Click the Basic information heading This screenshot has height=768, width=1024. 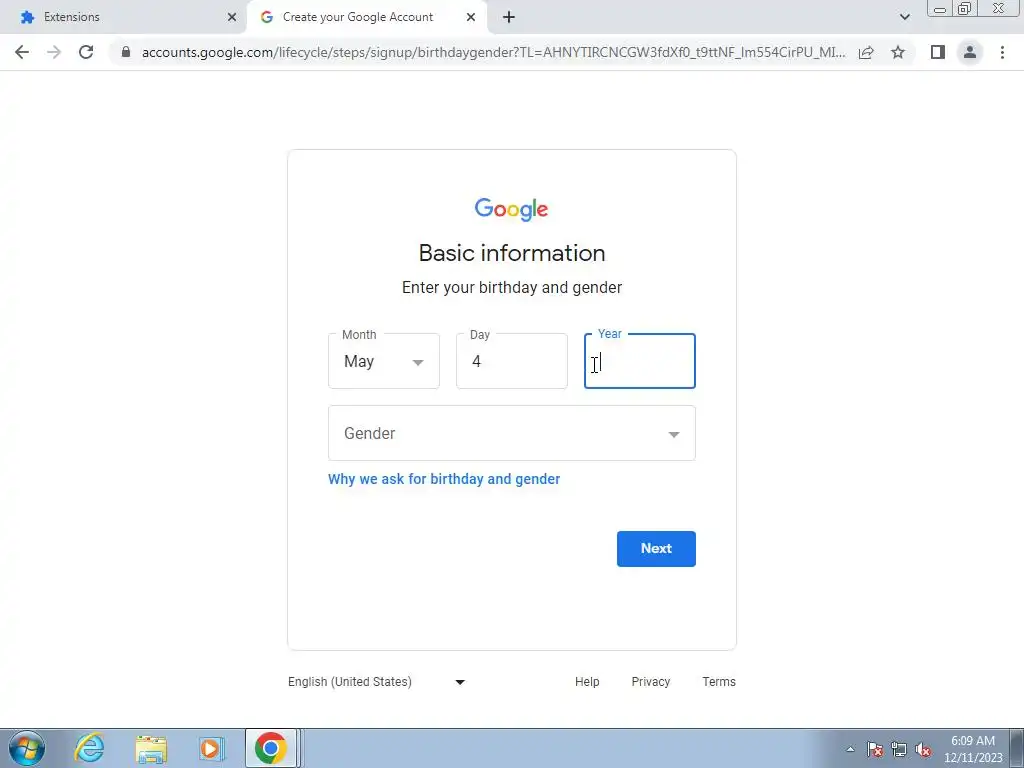[x=512, y=253]
